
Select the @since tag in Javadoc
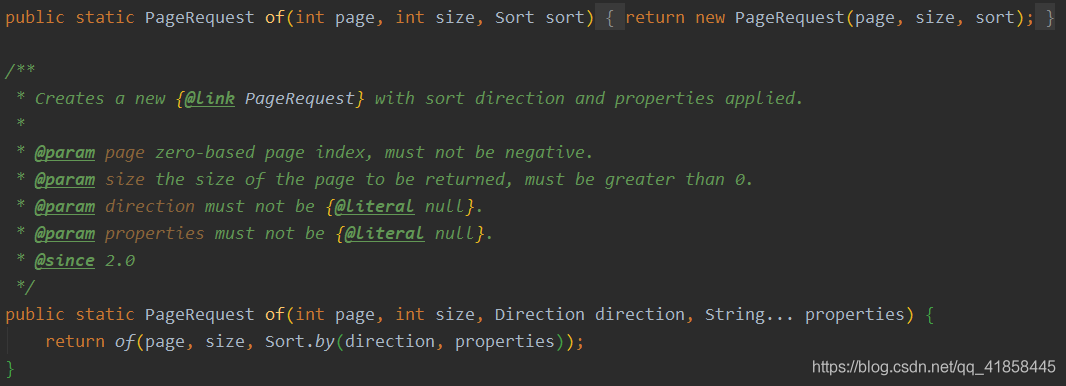click(65, 260)
